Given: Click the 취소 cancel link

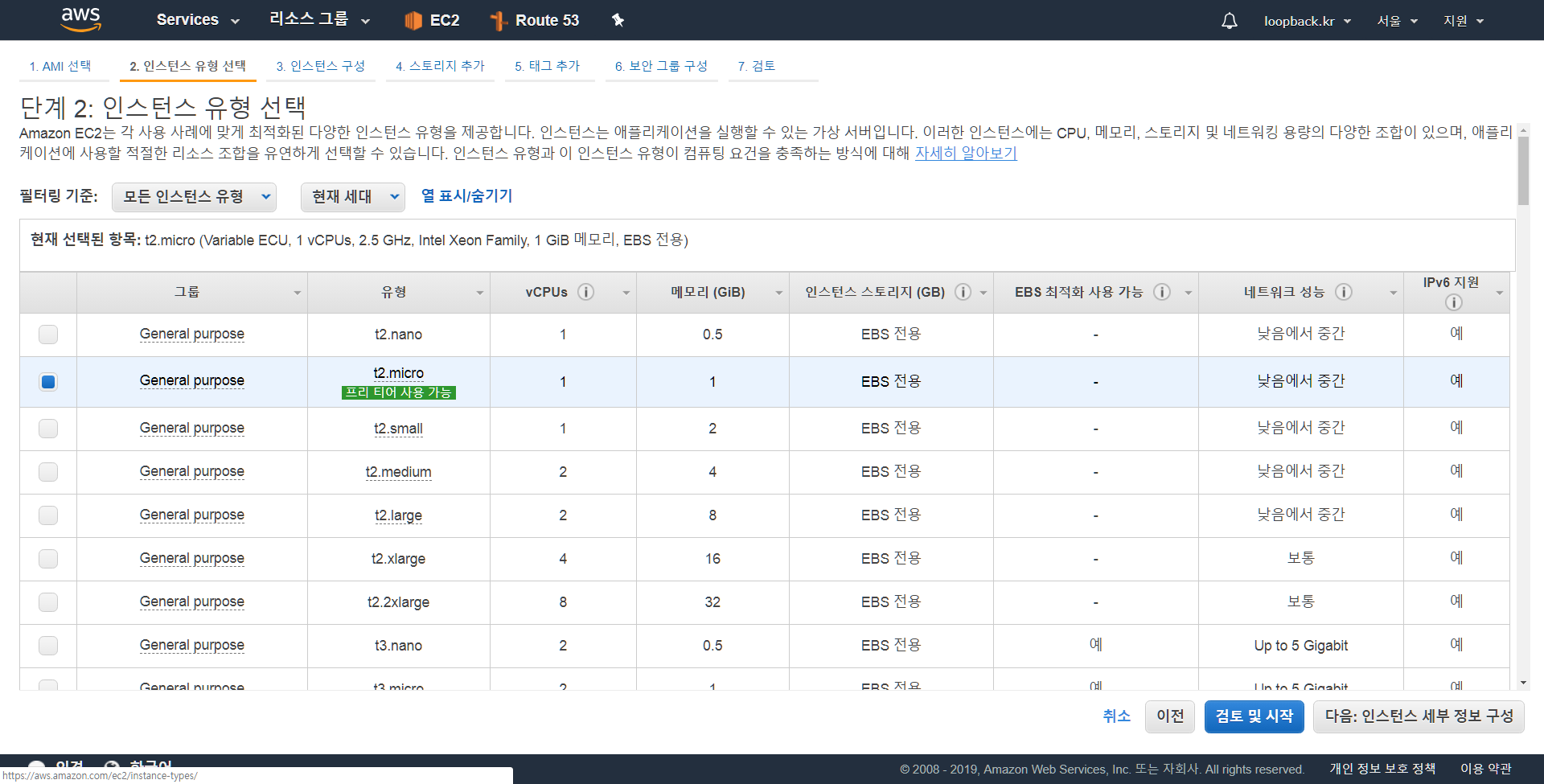Looking at the screenshot, I should pyautogui.click(x=1116, y=716).
